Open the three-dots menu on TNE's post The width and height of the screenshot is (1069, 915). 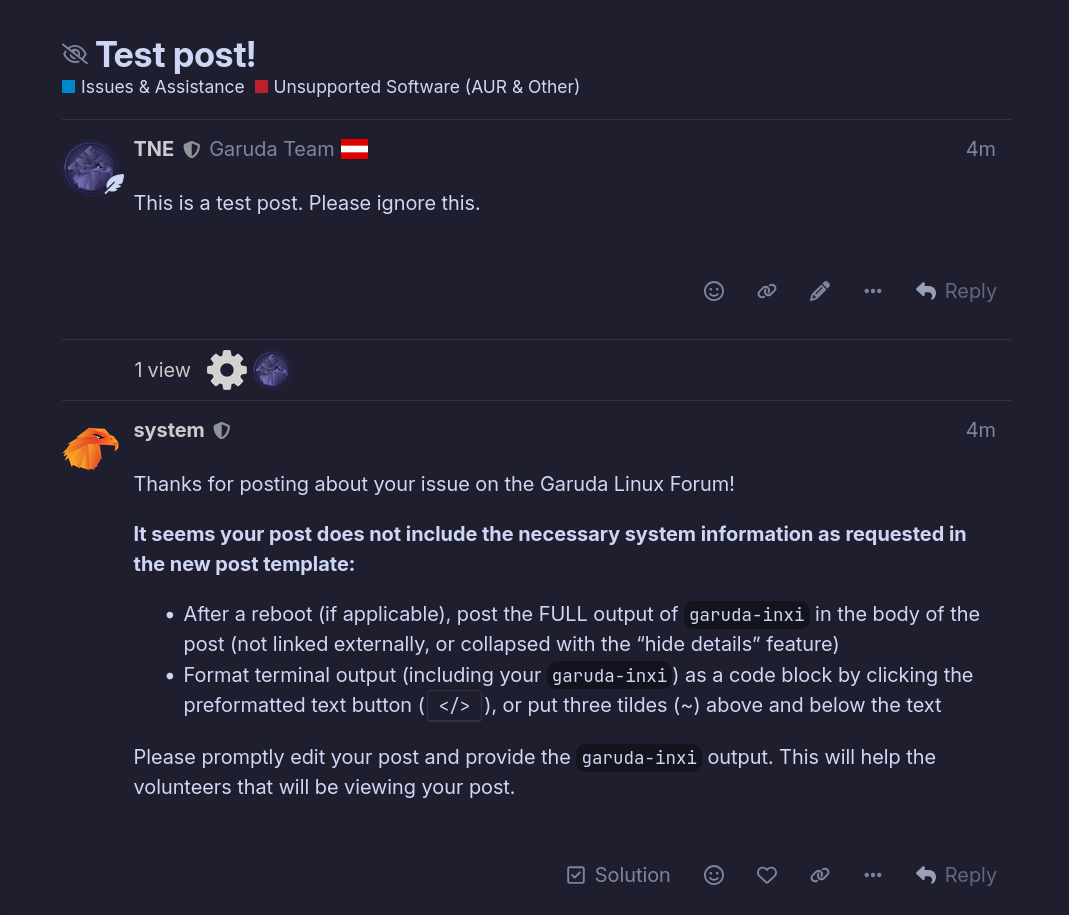pos(873,291)
